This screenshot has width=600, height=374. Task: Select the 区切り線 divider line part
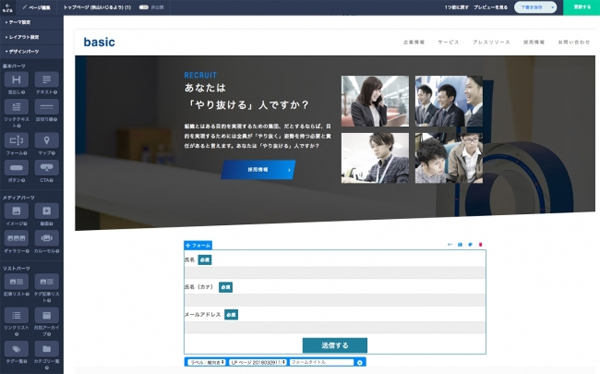[x=46, y=107]
